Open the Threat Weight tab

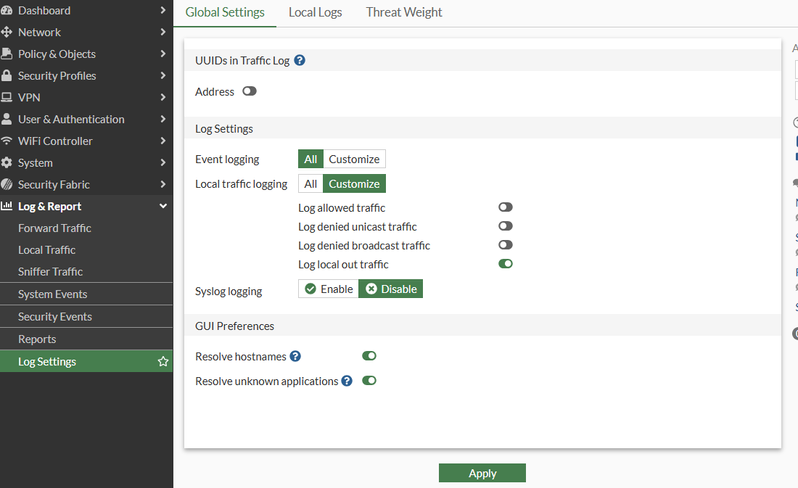tap(404, 13)
